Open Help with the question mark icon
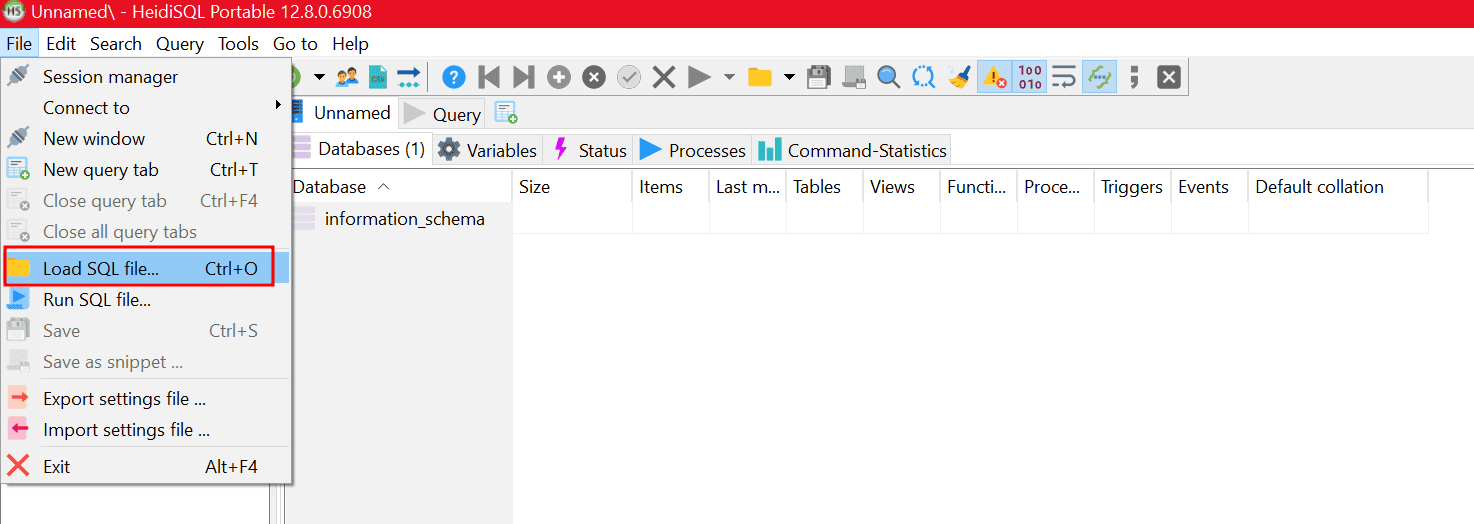The image size is (1474, 524). click(x=454, y=77)
